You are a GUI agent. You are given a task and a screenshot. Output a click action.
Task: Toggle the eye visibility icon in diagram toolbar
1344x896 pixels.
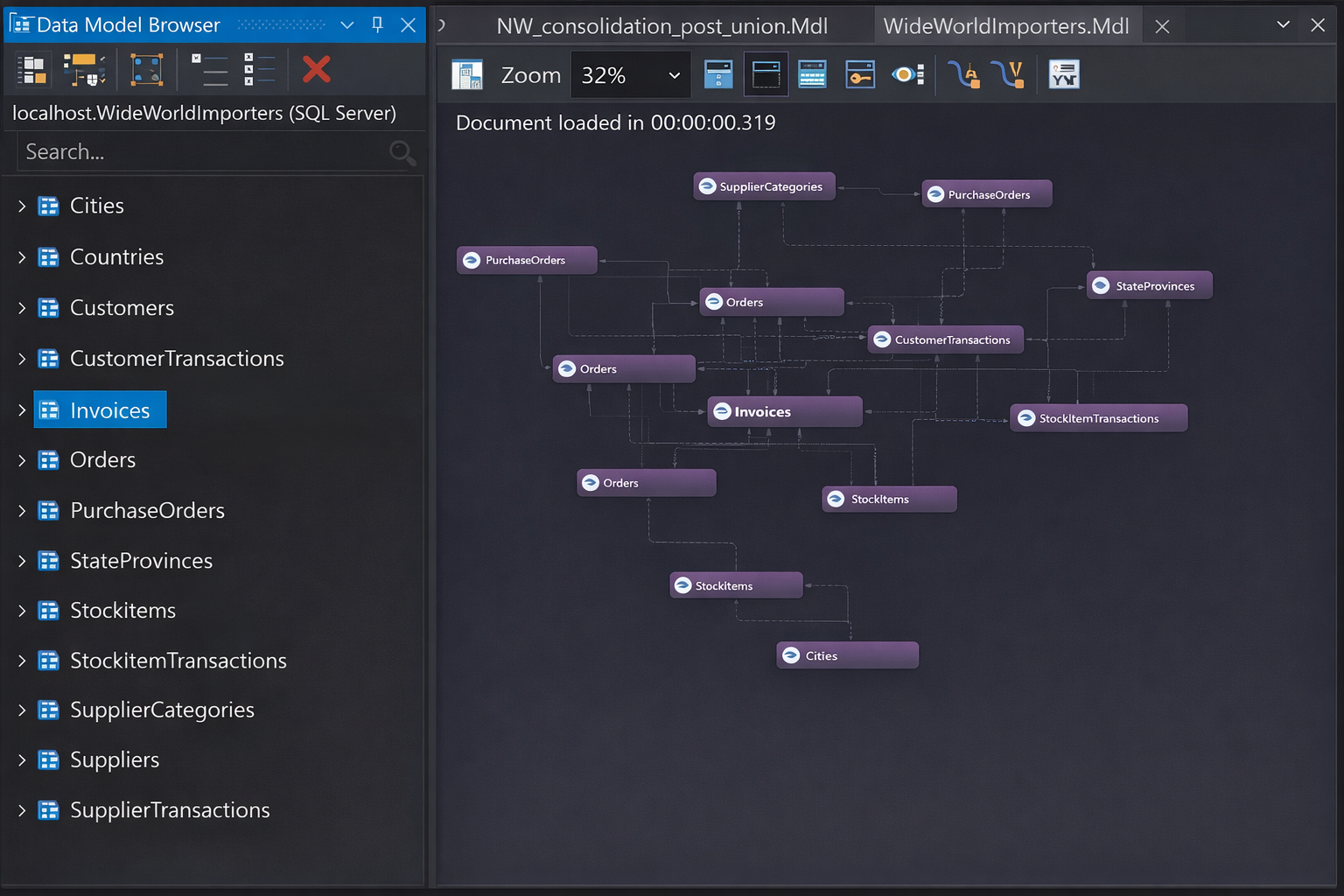point(907,75)
